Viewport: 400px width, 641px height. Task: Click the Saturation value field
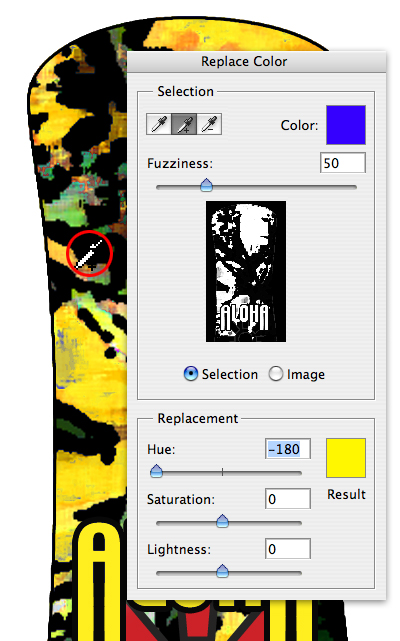pyautogui.click(x=288, y=499)
